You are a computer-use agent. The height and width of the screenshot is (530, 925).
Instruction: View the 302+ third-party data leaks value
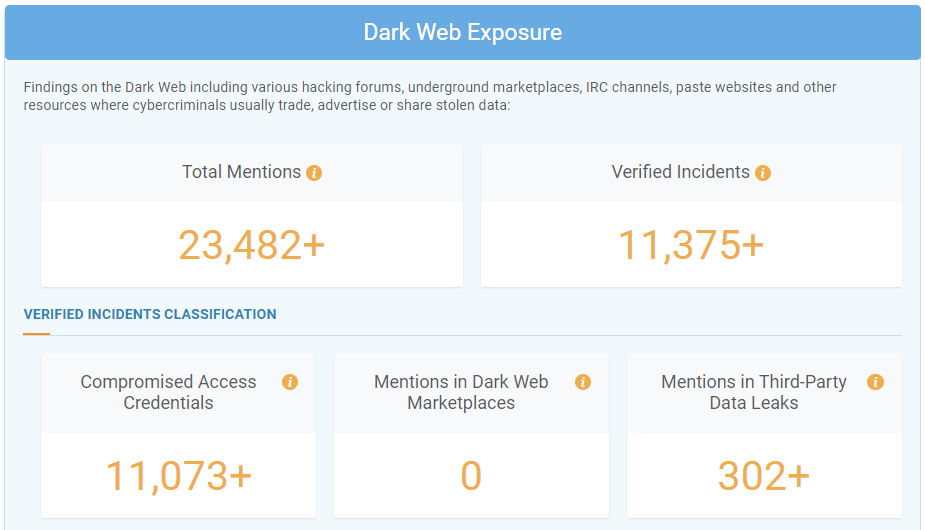pyautogui.click(x=764, y=476)
